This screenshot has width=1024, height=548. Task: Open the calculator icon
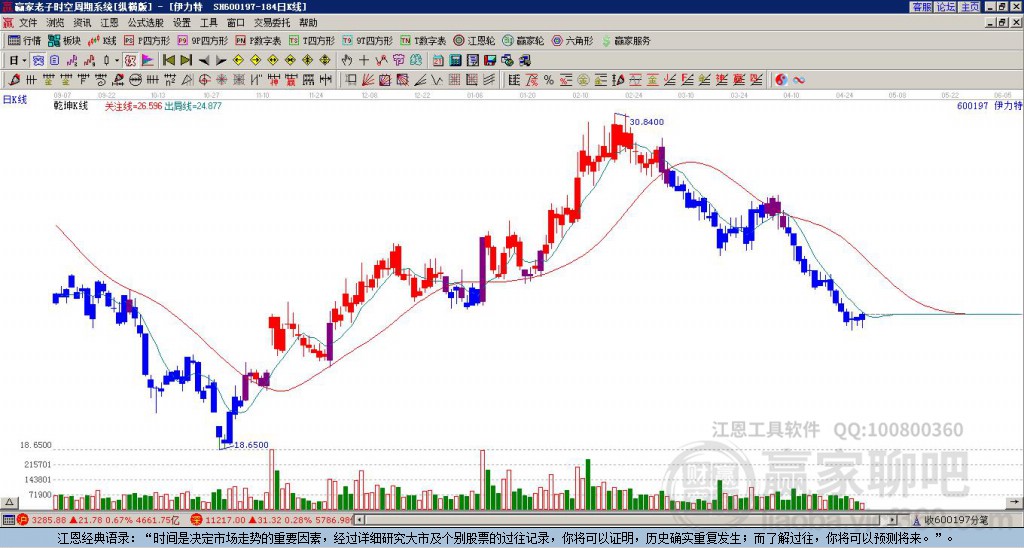455,61
